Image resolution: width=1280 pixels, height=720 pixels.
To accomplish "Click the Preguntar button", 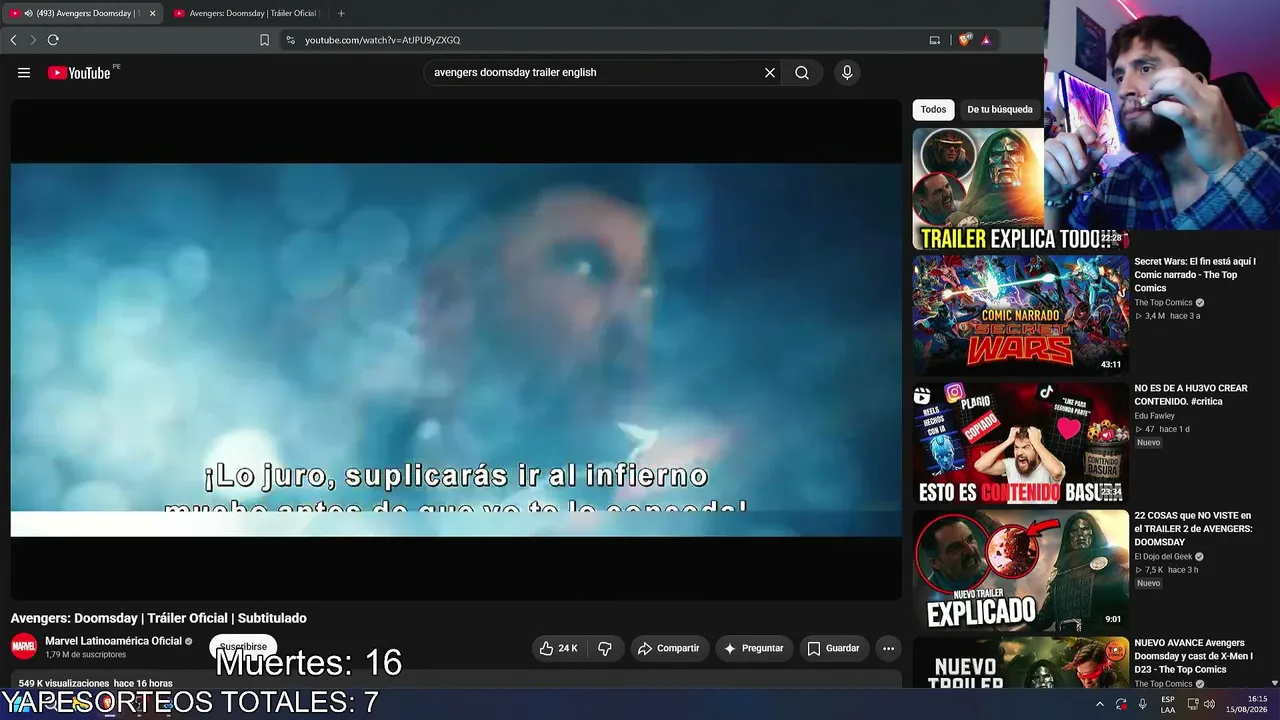I will click(754, 648).
